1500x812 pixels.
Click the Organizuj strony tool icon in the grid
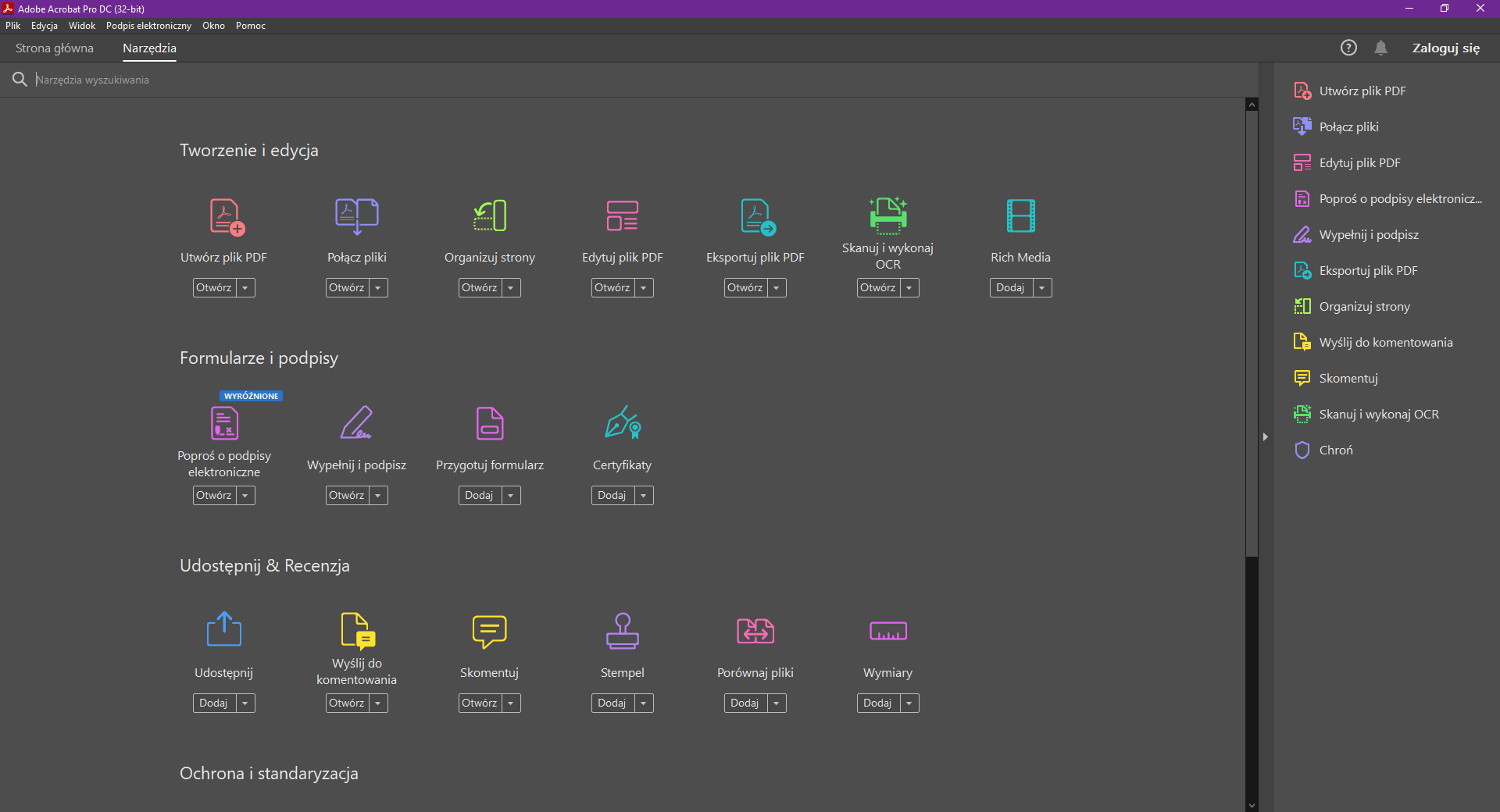(x=490, y=216)
